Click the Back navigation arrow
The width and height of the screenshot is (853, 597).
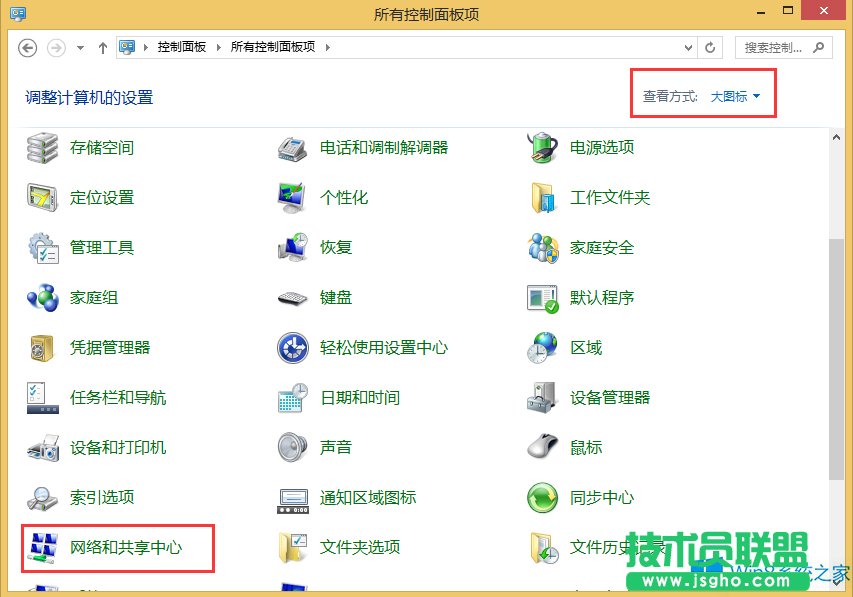click(x=27, y=47)
